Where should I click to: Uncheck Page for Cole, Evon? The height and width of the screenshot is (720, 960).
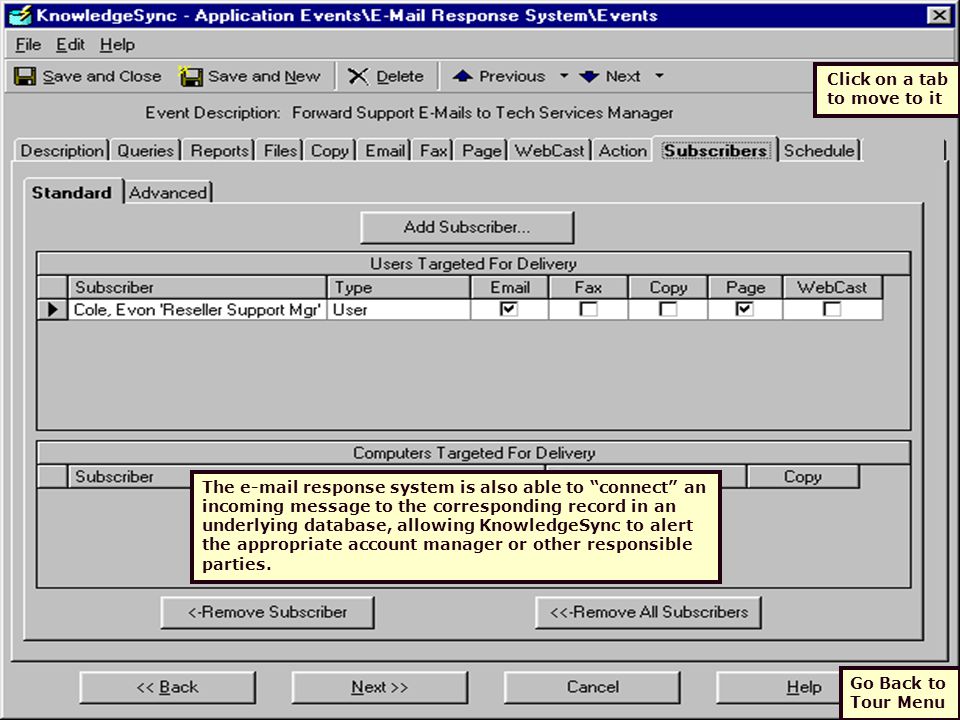[744, 309]
